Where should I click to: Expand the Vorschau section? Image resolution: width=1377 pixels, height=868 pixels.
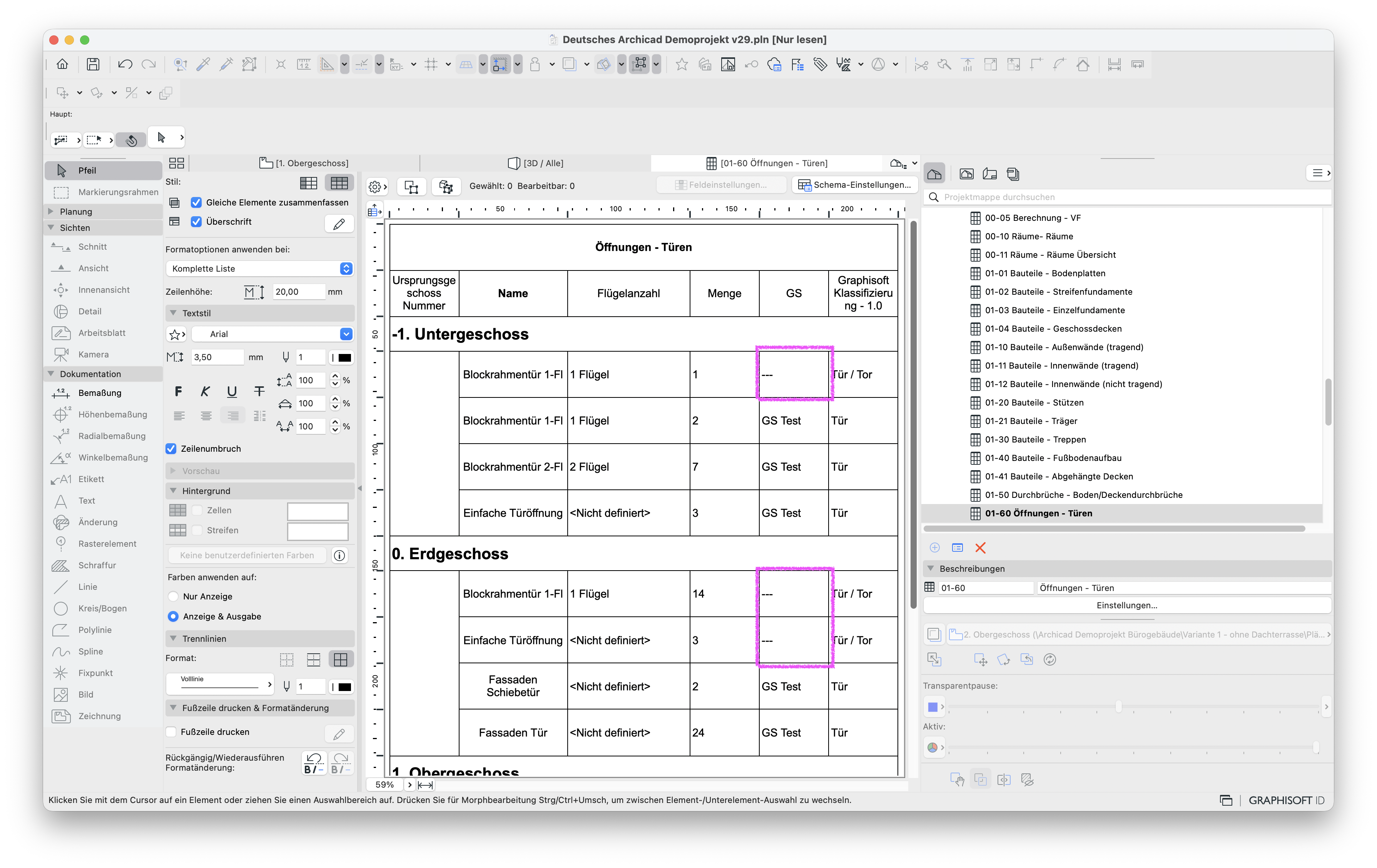[x=173, y=471]
